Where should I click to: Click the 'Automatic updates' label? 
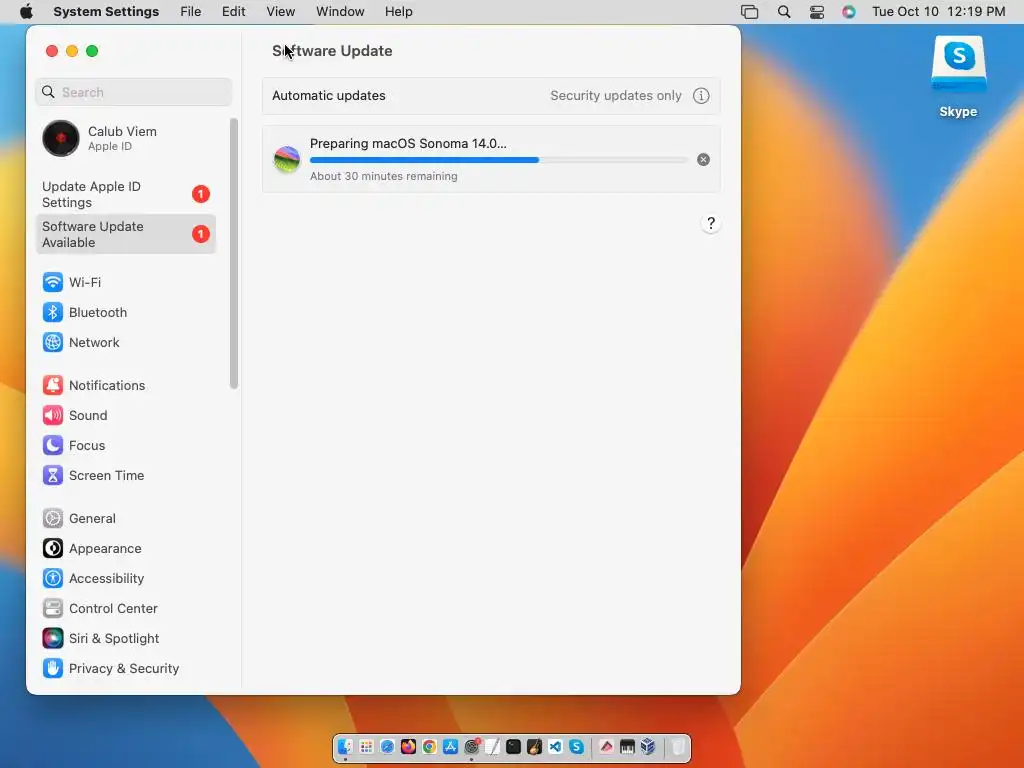(328, 95)
